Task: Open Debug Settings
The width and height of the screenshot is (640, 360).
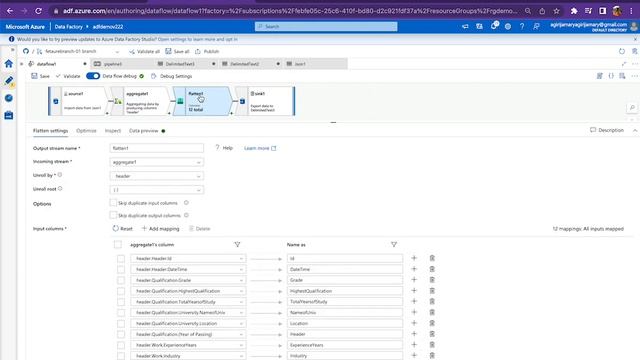Action: tap(171, 76)
